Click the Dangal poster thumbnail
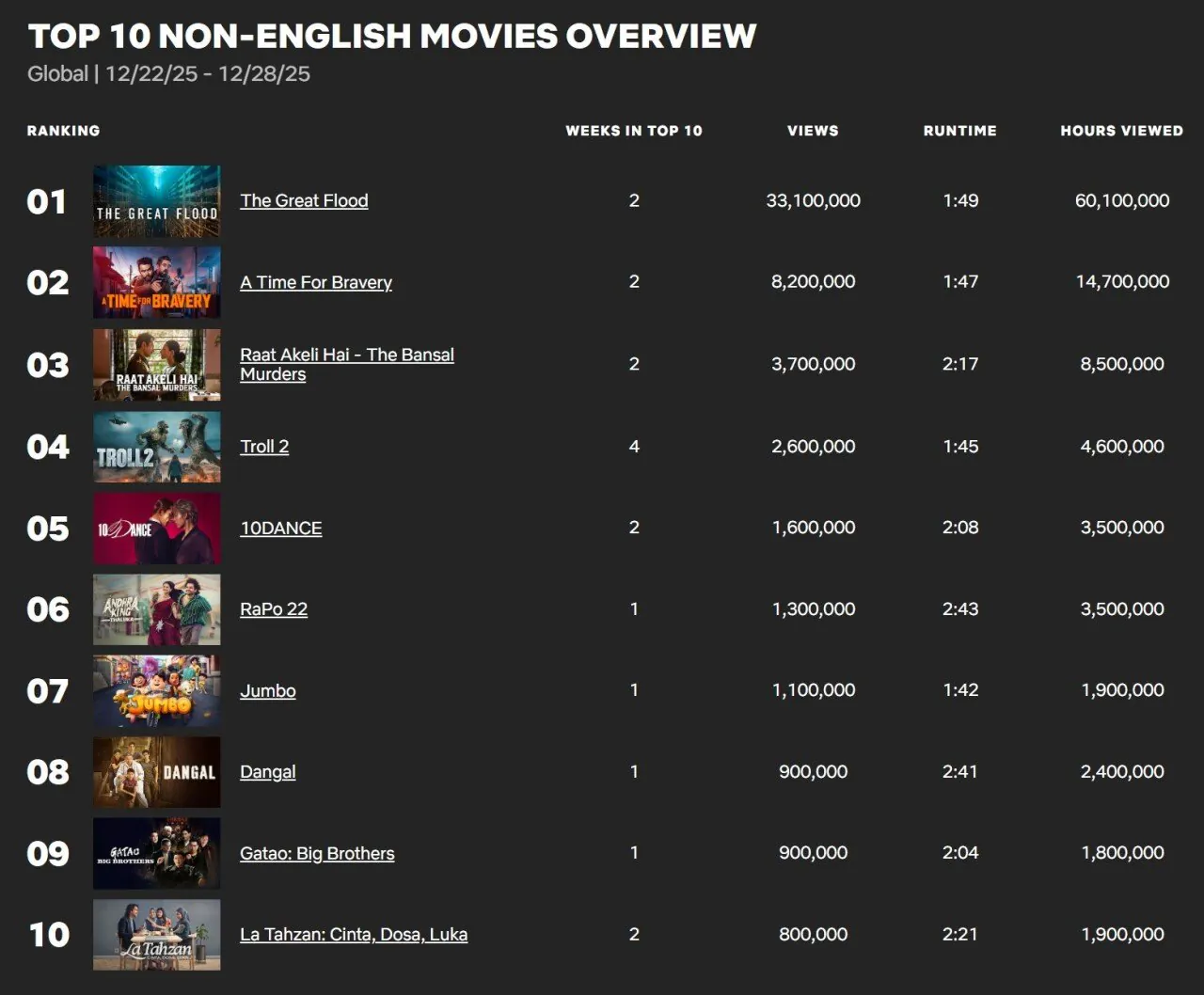Screen dimensions: 1204x995 156,772
